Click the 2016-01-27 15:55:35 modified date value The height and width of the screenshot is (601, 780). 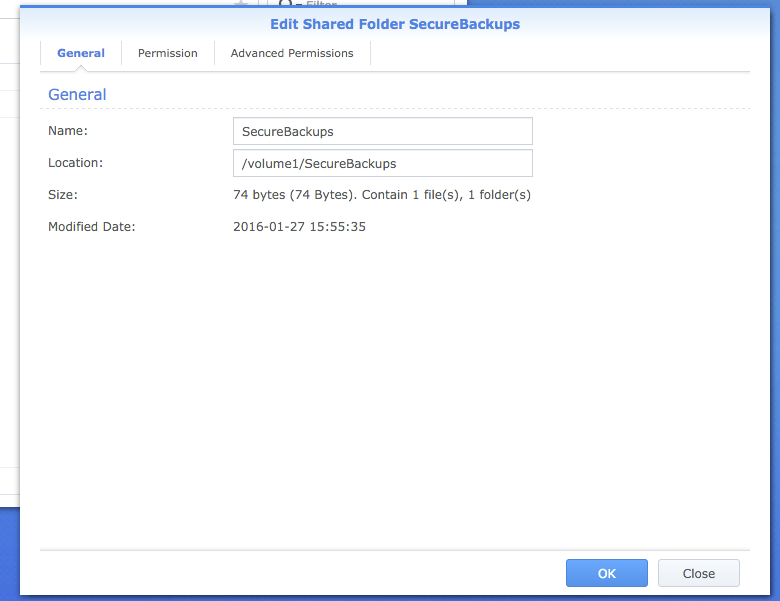click(299, 227)
